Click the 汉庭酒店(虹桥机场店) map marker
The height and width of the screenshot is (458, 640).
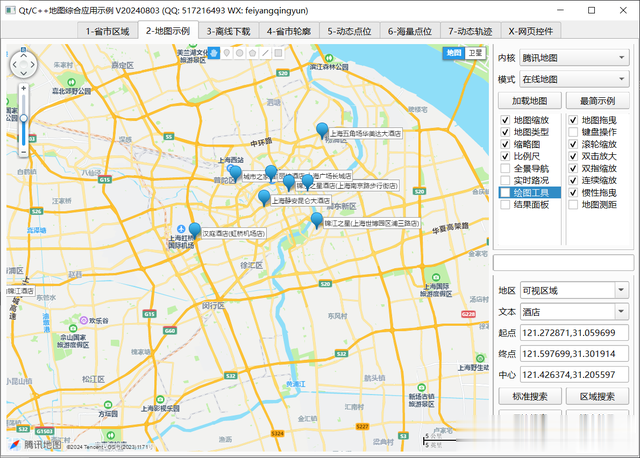click(x=195, y=231)
